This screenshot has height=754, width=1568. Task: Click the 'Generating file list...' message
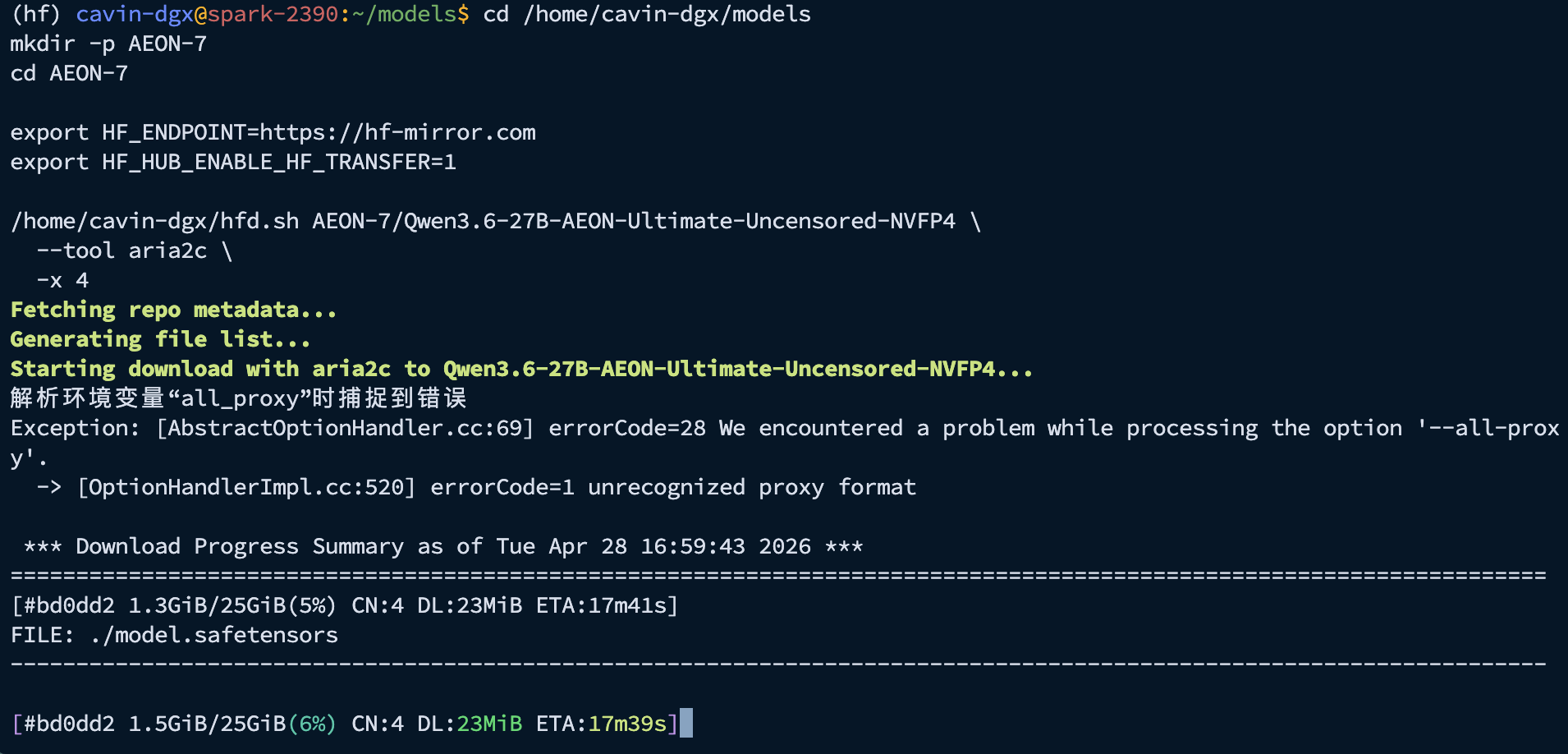[x=161, y=339]
